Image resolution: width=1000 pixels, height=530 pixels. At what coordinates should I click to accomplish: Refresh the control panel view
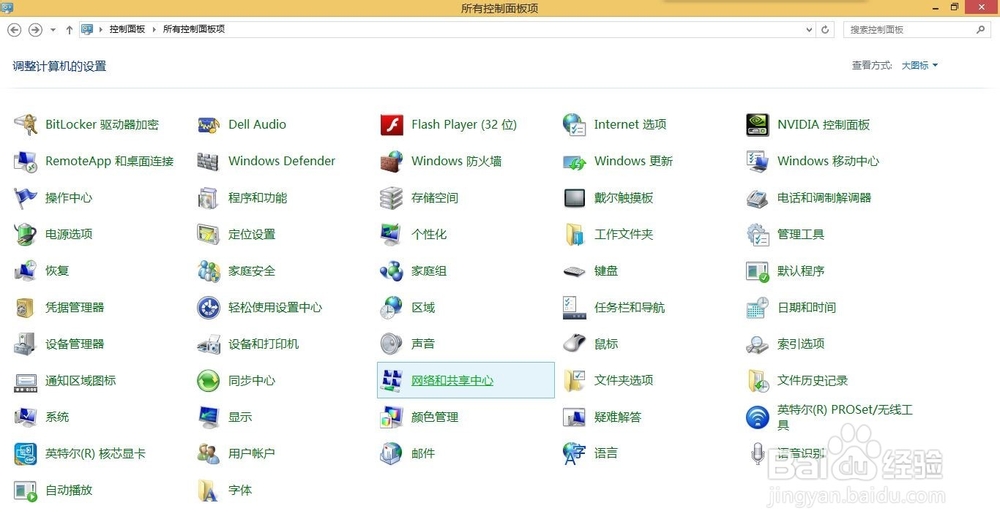point(825,29)
